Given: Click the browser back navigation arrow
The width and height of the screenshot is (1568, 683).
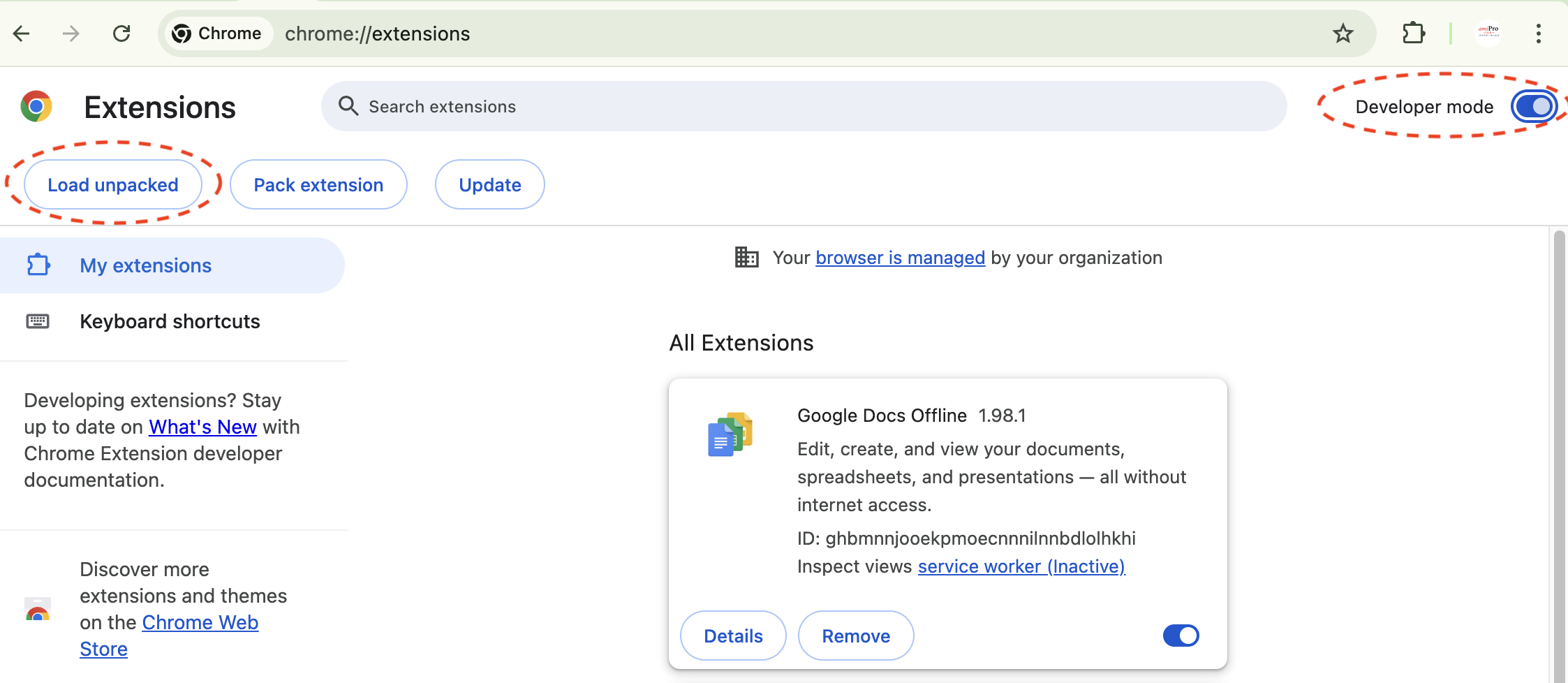Looking at the screenshot, I should coord(21,33).
